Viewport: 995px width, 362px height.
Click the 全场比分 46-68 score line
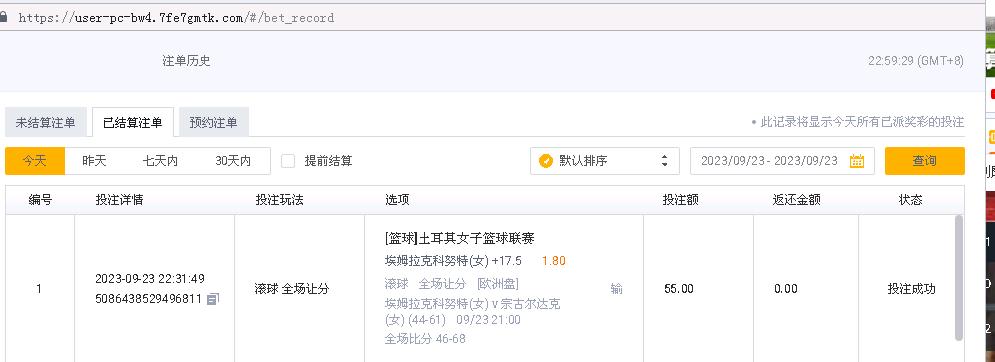tap(425, 339)
